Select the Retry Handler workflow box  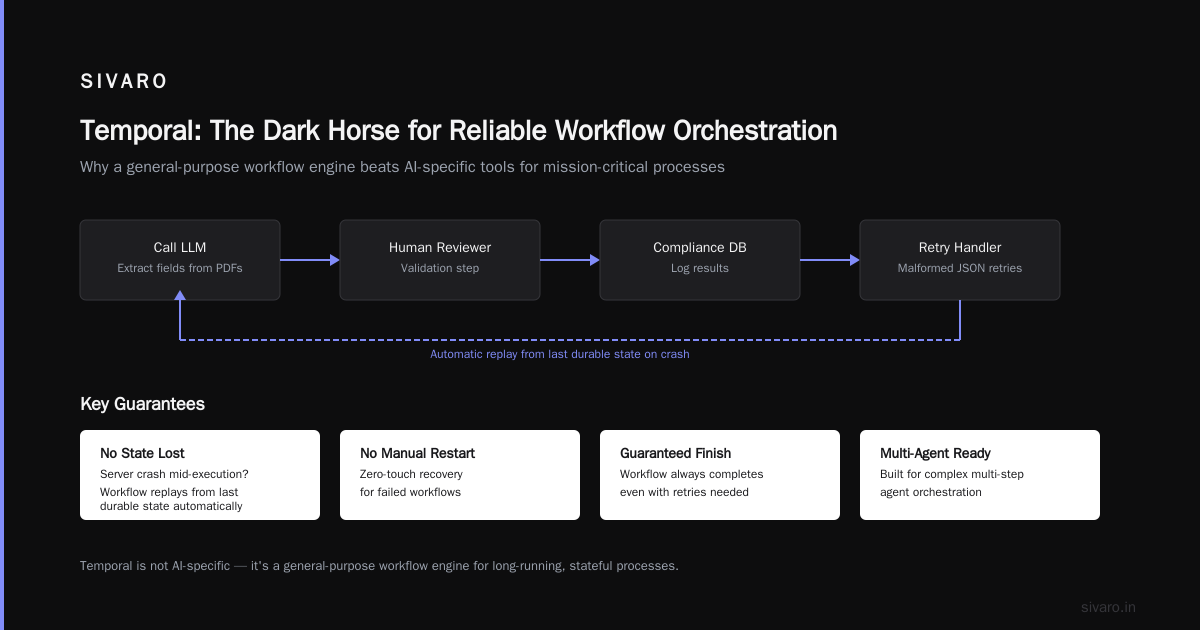point(960,260)
